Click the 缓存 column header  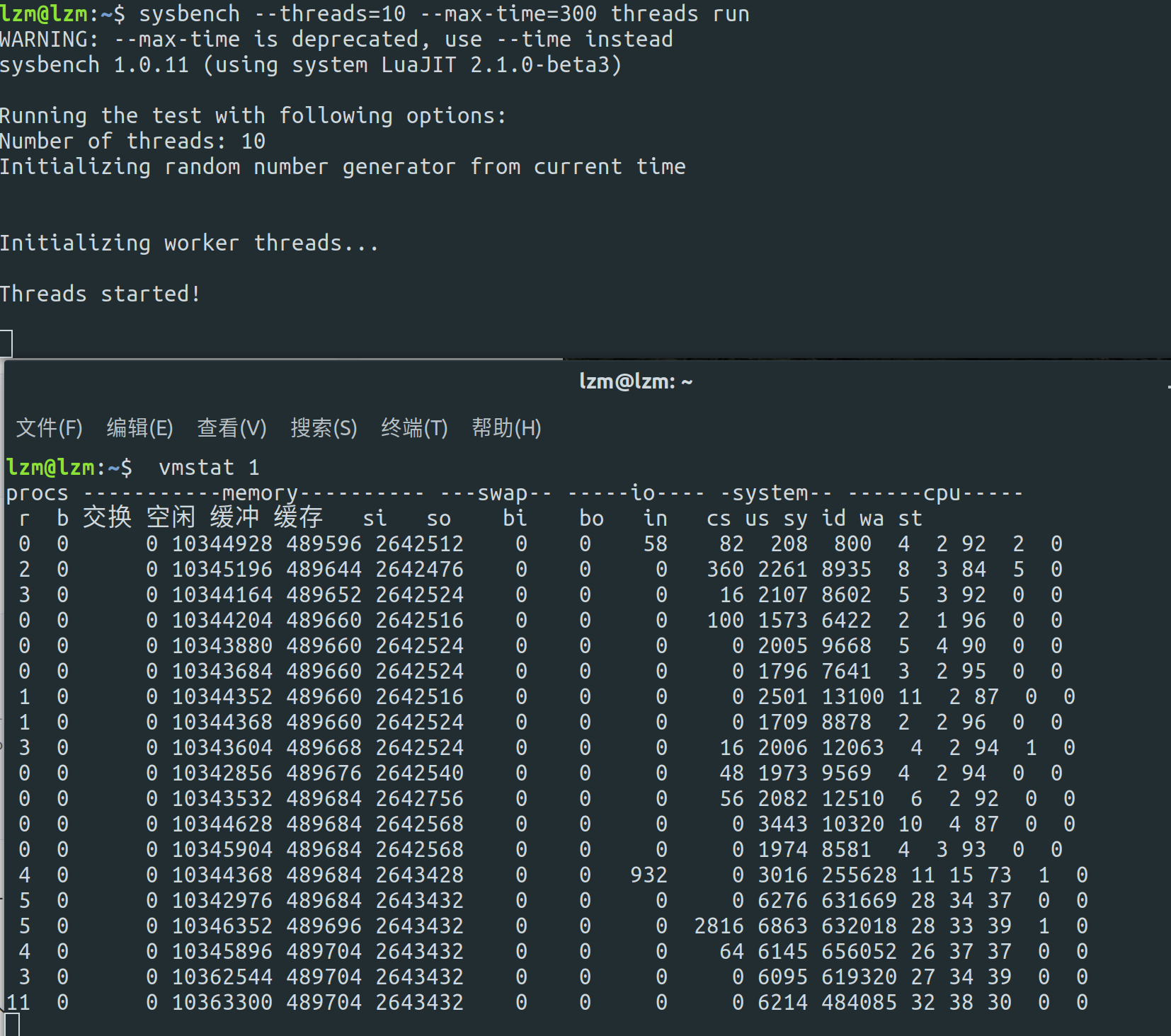coord(299,517)
